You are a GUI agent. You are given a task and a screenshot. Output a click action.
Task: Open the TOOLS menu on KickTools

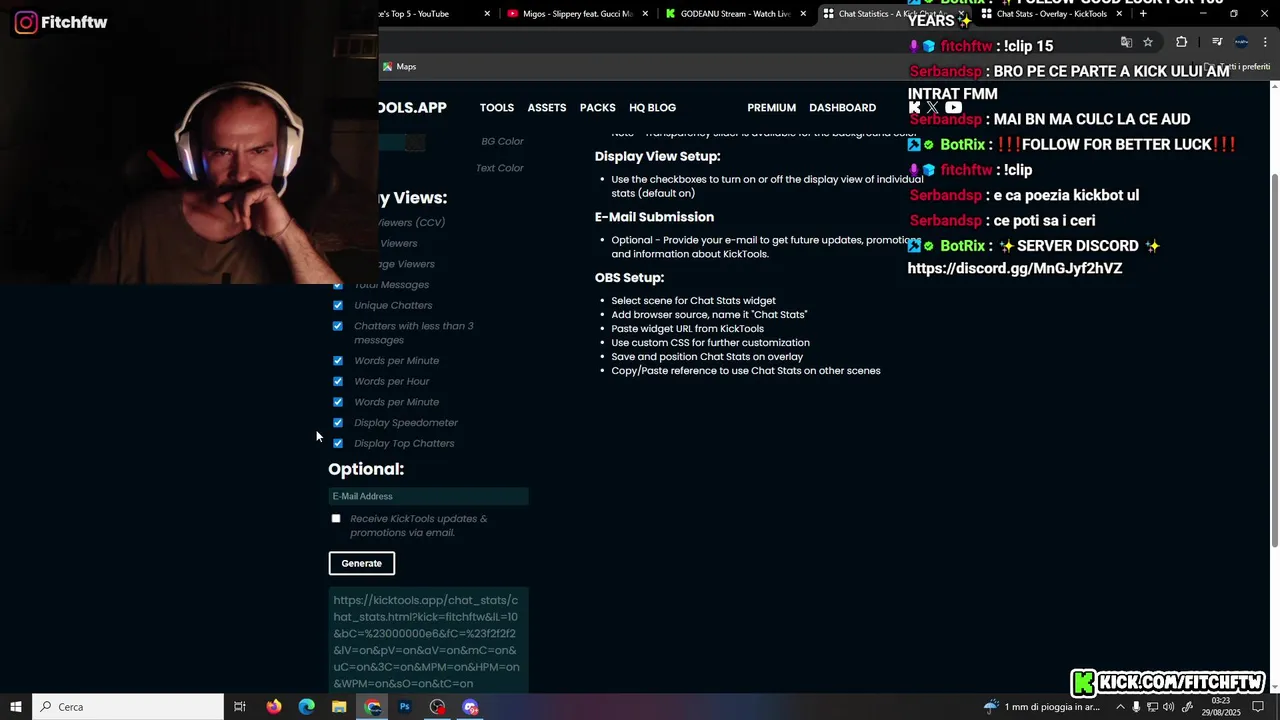(497, 108)
